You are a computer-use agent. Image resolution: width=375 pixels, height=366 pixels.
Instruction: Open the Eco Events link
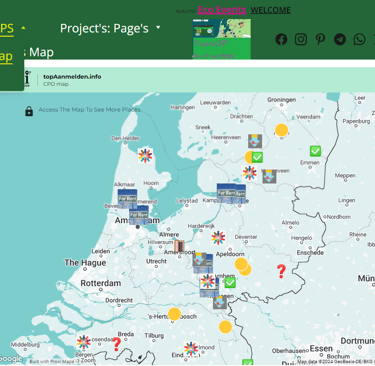[222, 10]
